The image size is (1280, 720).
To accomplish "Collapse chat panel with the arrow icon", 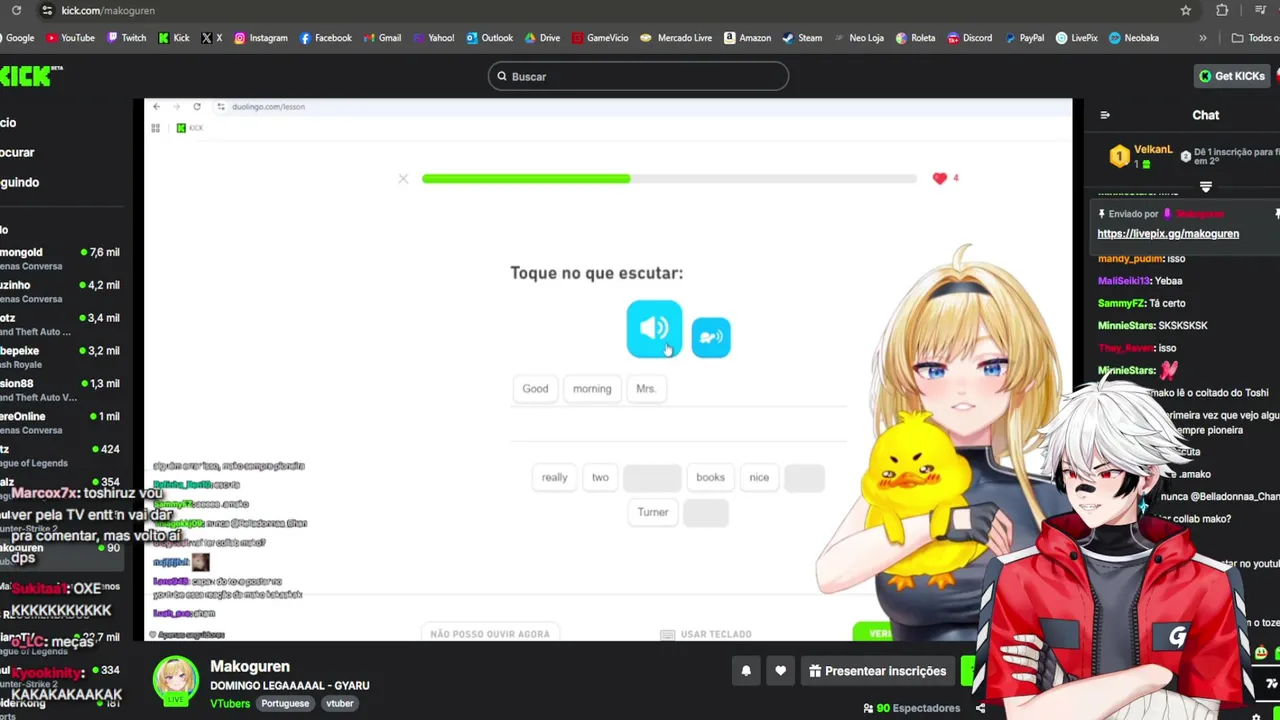I will (x=1105, y=115).
